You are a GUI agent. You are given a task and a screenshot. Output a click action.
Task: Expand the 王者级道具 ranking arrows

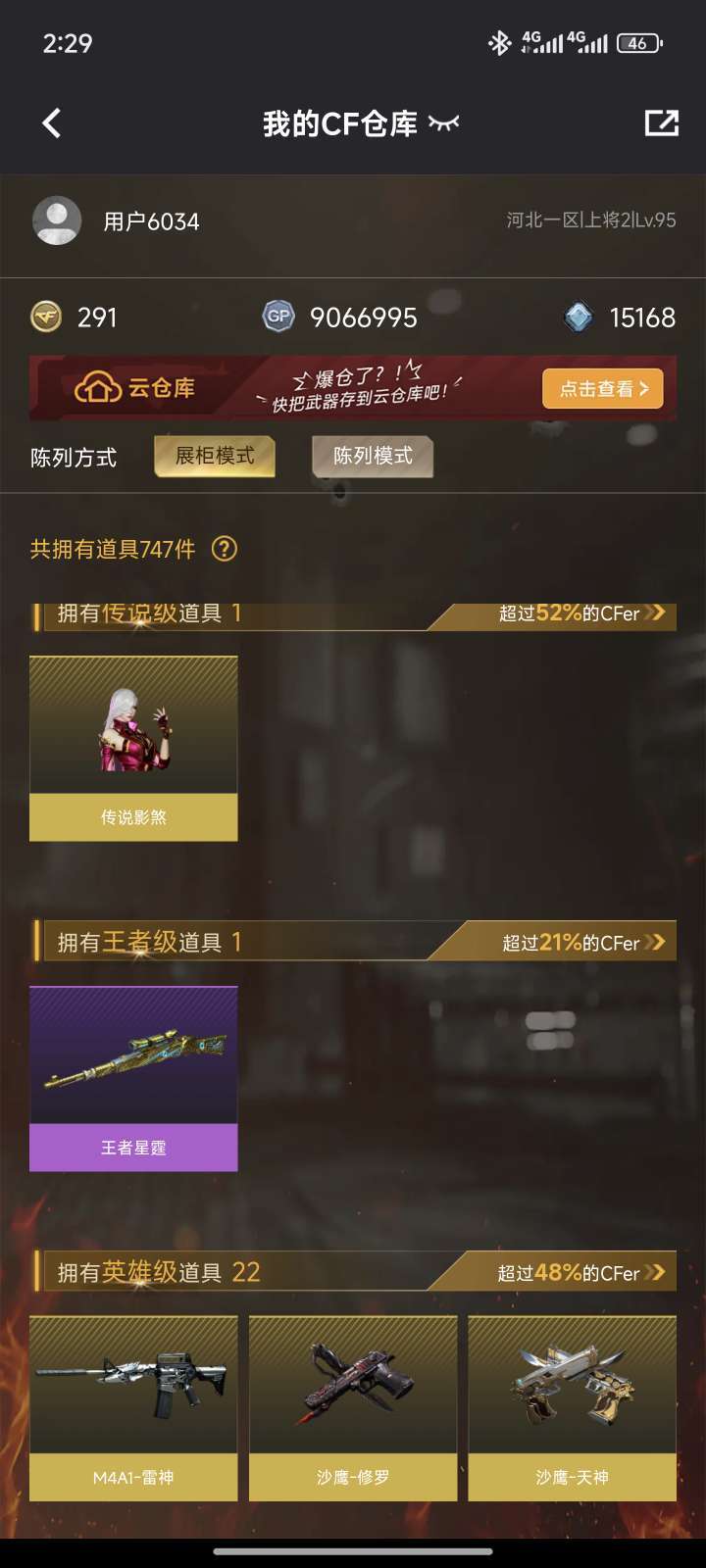pyautogui.click(x=655, y=943)
